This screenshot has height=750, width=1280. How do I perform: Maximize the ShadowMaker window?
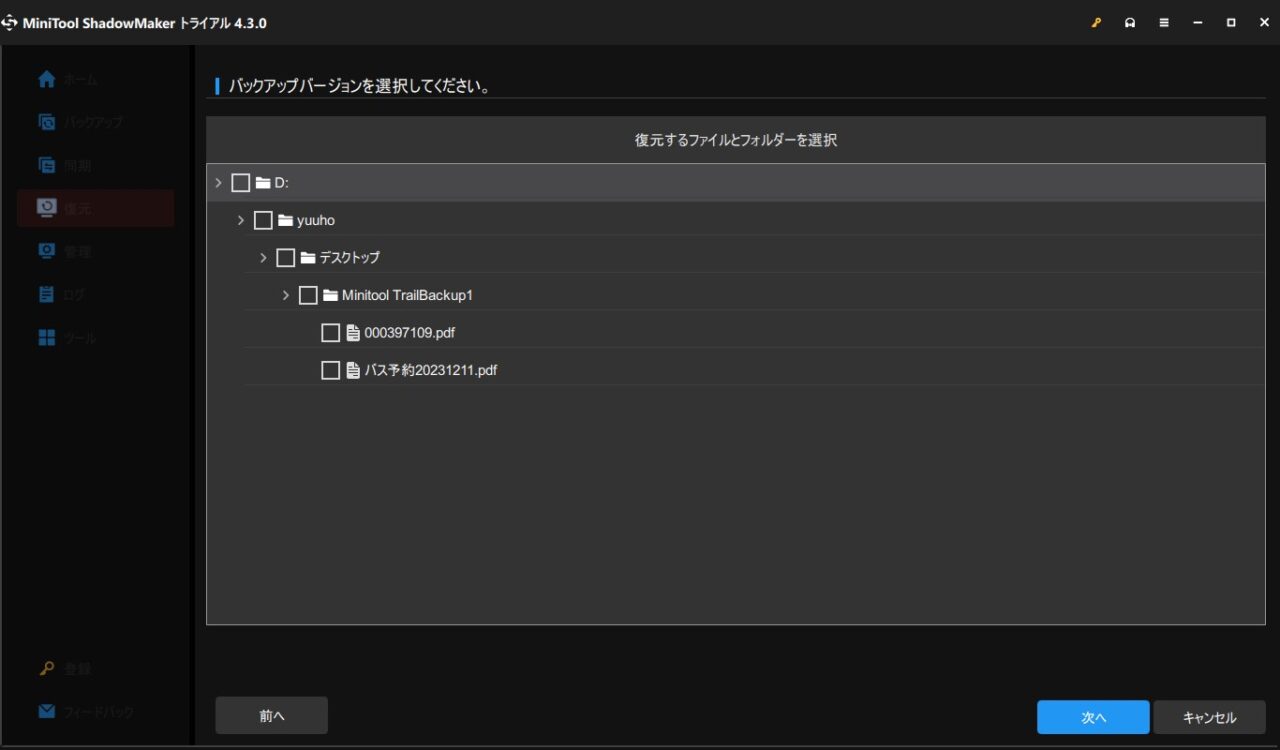[1231, 23]
